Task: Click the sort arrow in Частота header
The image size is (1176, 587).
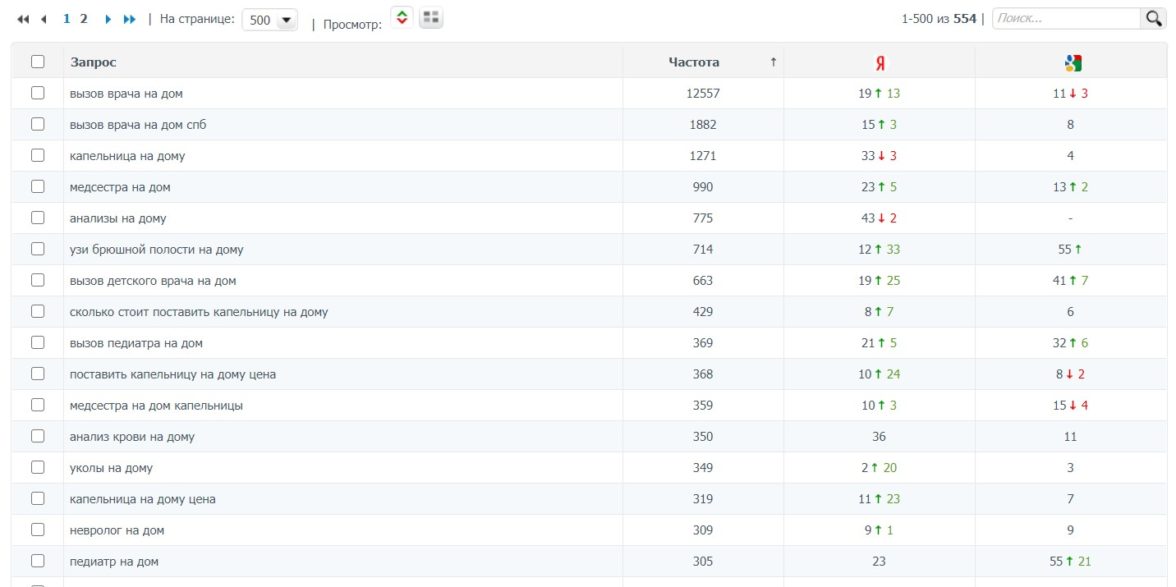Action: [x=773, y=62]
